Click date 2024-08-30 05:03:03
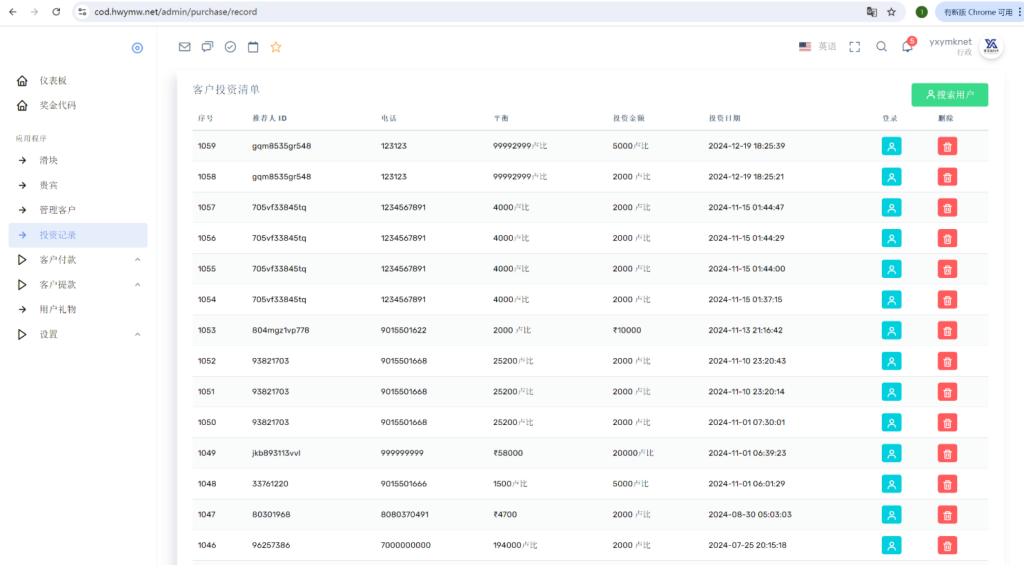 pyautogui.click(x=750, y=514)
